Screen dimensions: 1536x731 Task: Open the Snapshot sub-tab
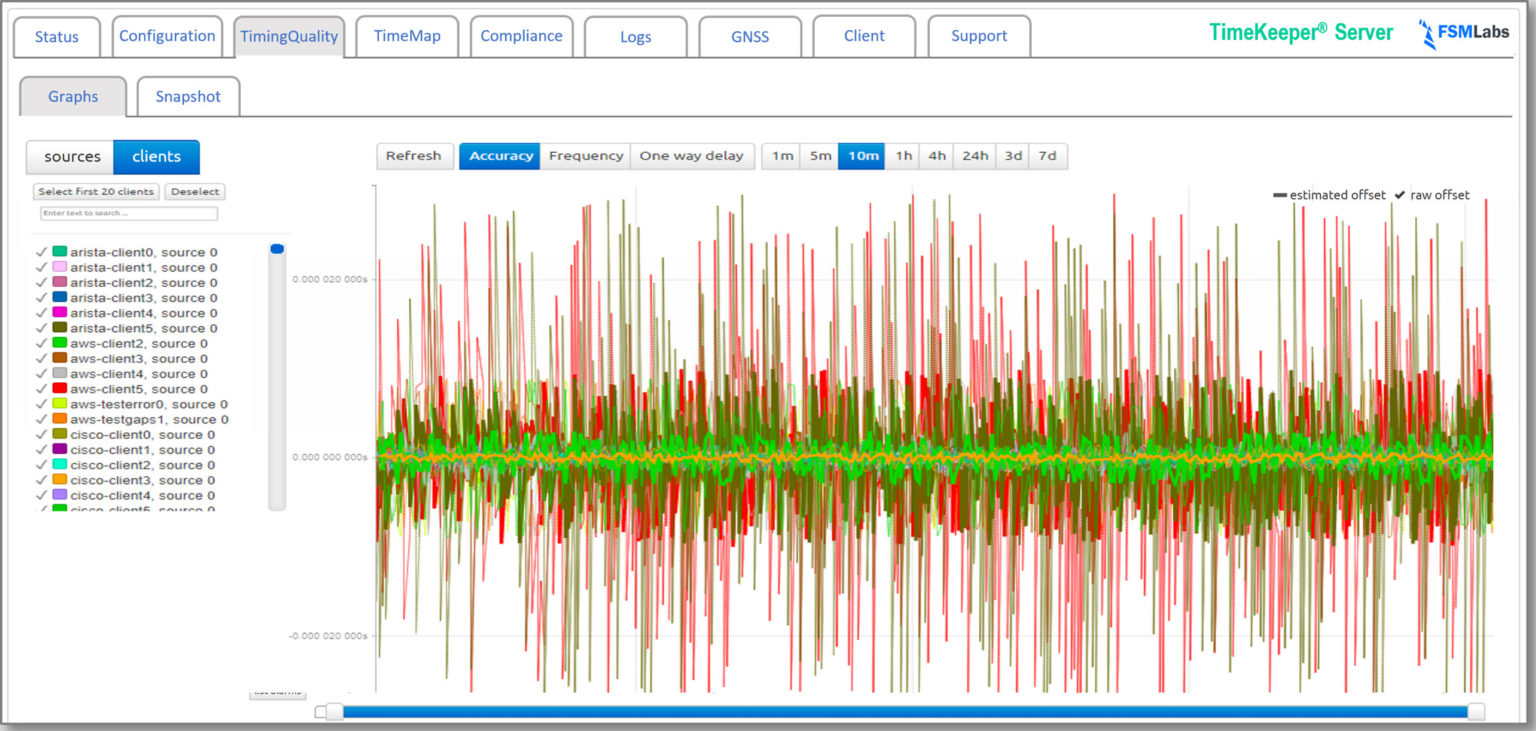pos(188,97)
